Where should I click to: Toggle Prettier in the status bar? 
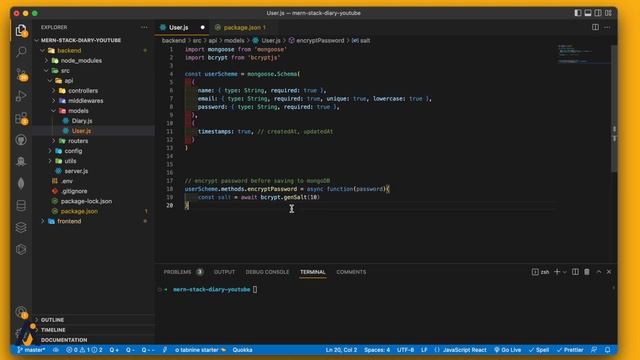point(570,350)
